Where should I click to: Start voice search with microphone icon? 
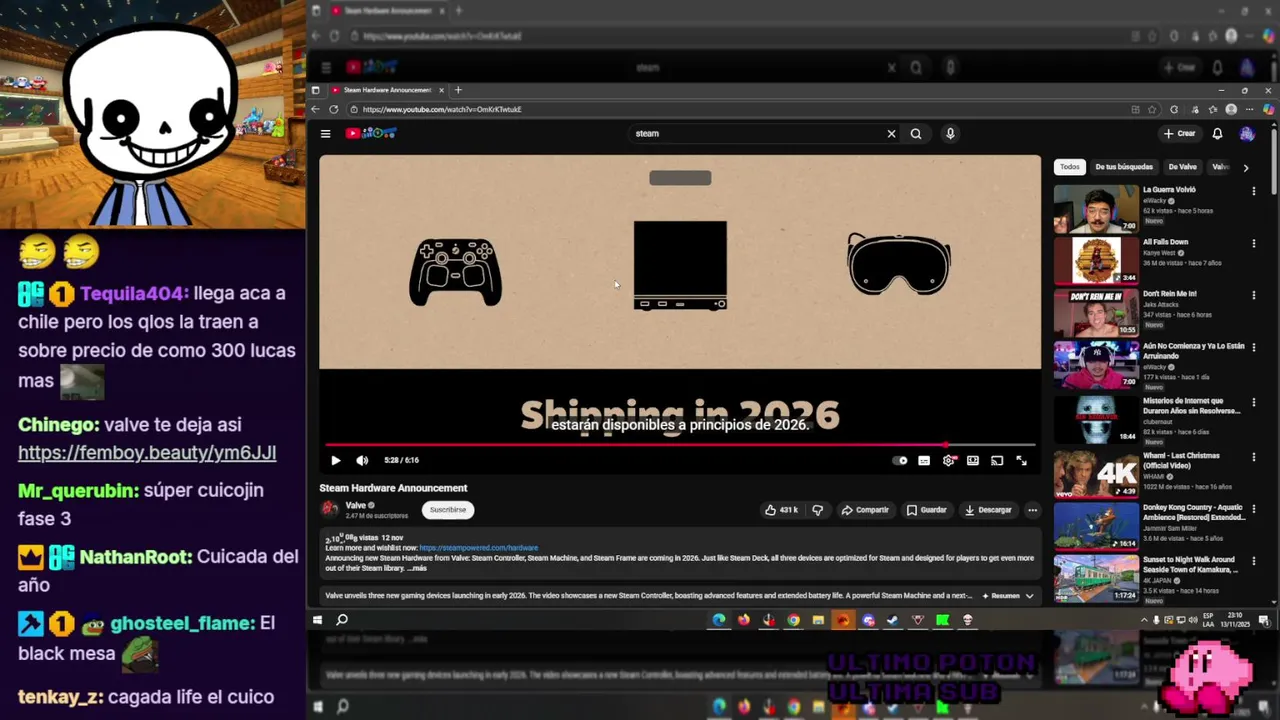(950, 133)
